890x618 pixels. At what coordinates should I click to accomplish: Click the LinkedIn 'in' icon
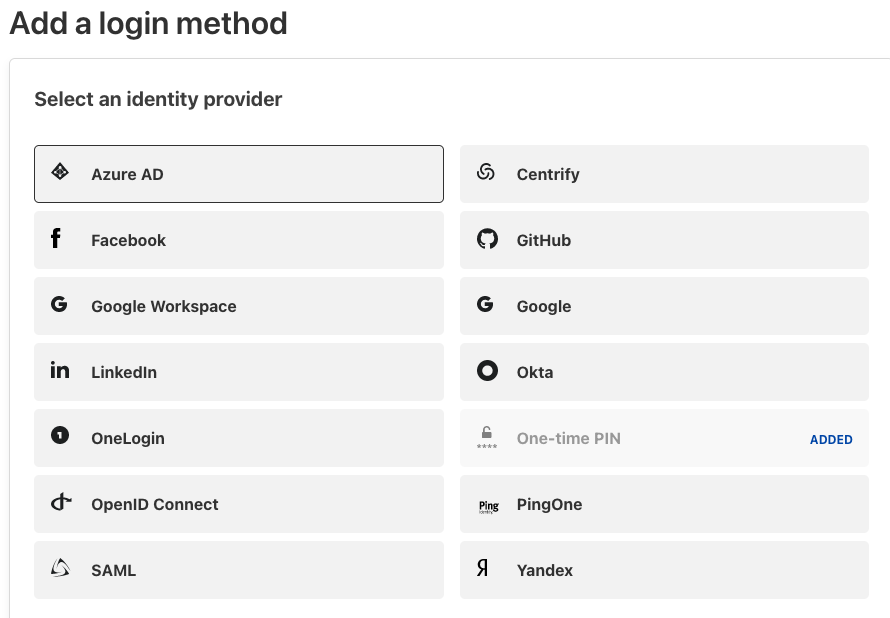60,370
